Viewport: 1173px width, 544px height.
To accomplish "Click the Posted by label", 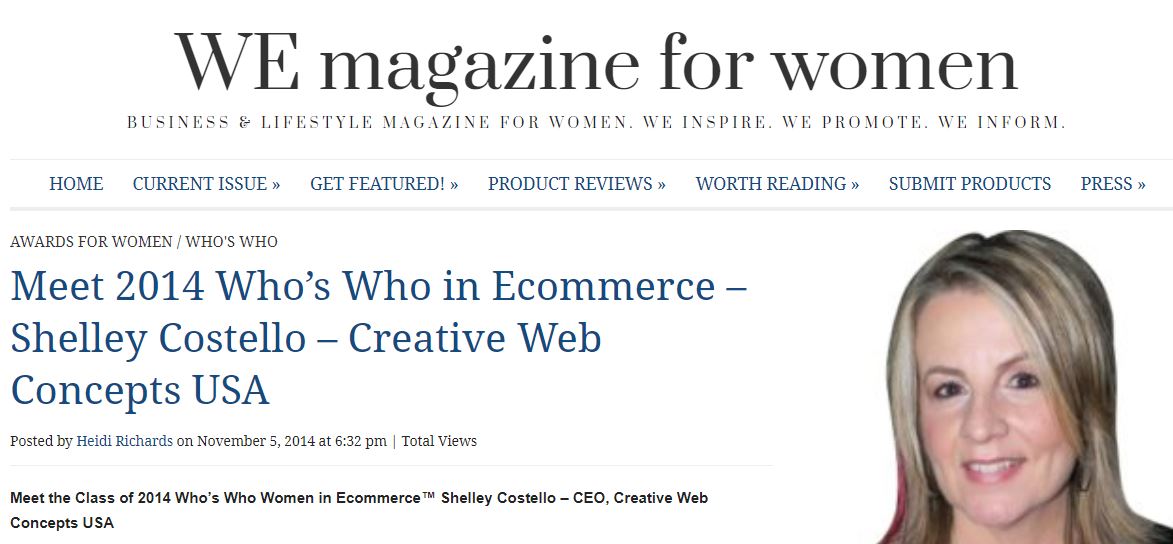I will click(41, 441).
